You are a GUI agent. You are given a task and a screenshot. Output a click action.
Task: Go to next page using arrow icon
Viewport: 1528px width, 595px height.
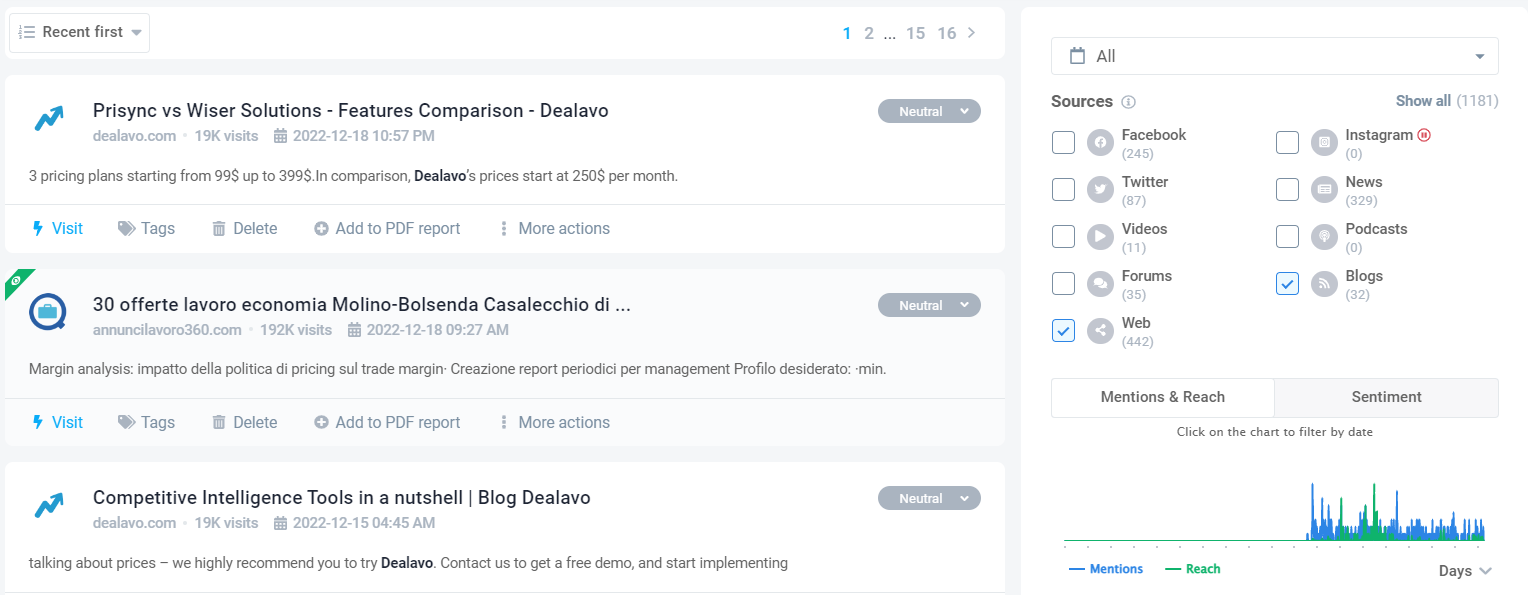click(971, 33)
